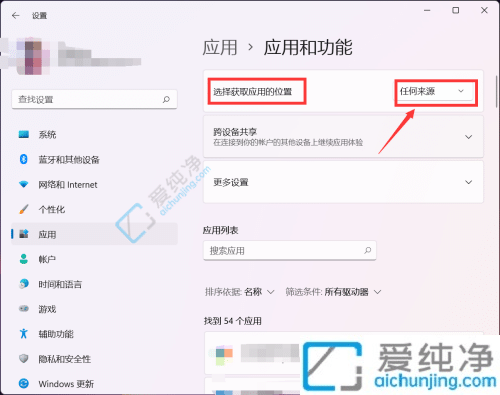The height and width of the screenshot is (395, 500).
Task: Open the 任何来源 dropdown
Action: (x=436, y=91)
